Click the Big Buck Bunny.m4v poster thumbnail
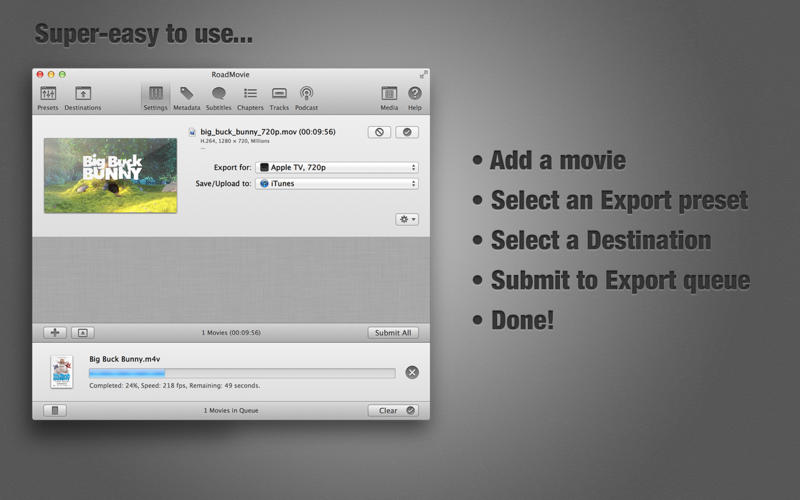Image resolution: width=800 pixels, height=500 pixels. pos(62,372)
